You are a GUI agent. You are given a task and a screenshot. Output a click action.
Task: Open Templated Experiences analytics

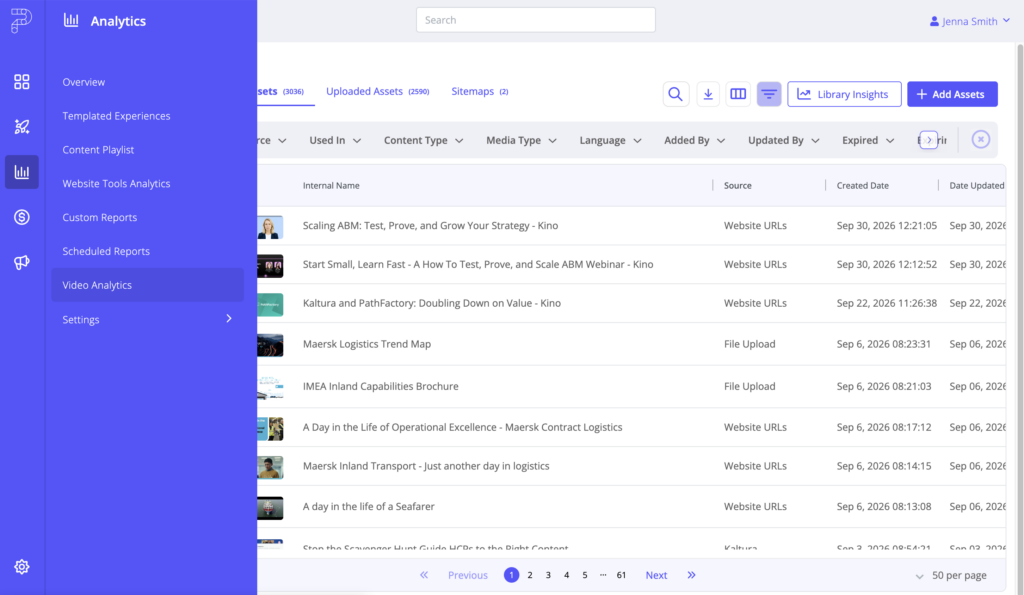(116, 116)
